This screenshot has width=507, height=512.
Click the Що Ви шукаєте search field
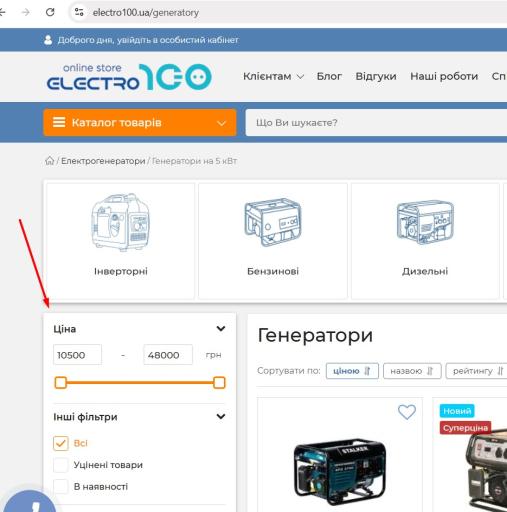pos(376,123)
